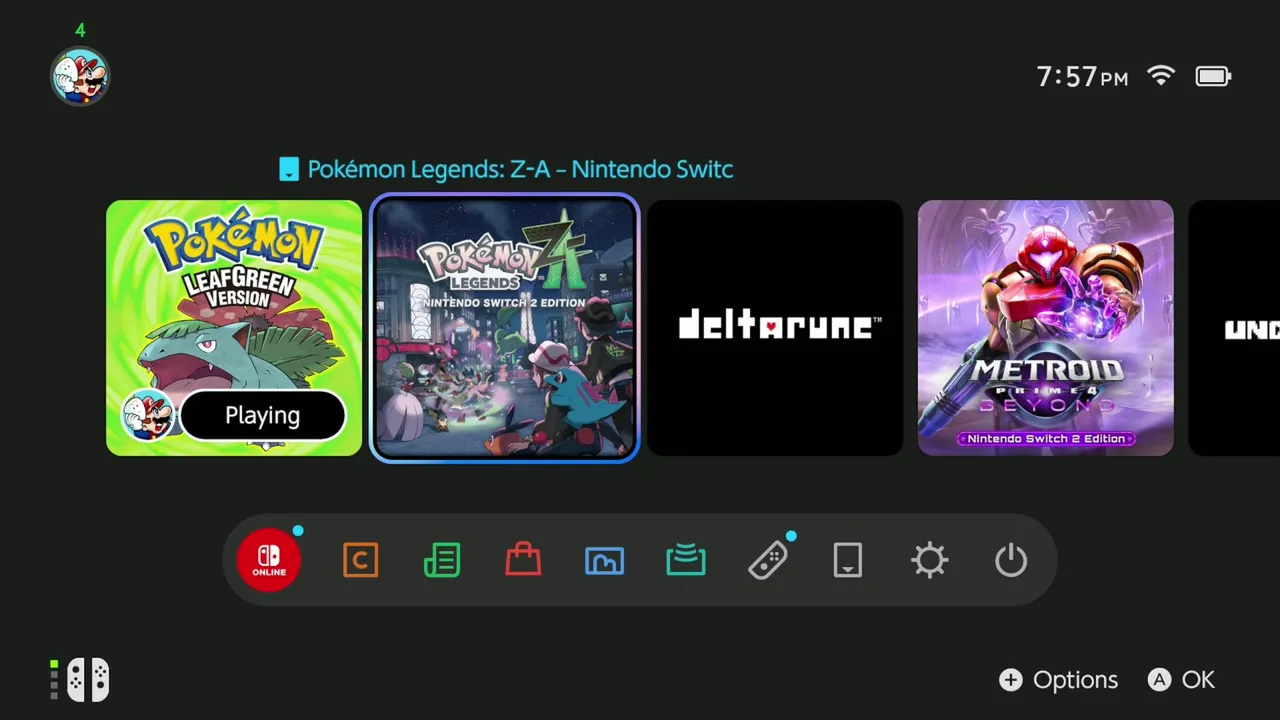Click the Wi-Fi status icon
Viewport: 1280px width, 720px height.
tap(1161, 76)
